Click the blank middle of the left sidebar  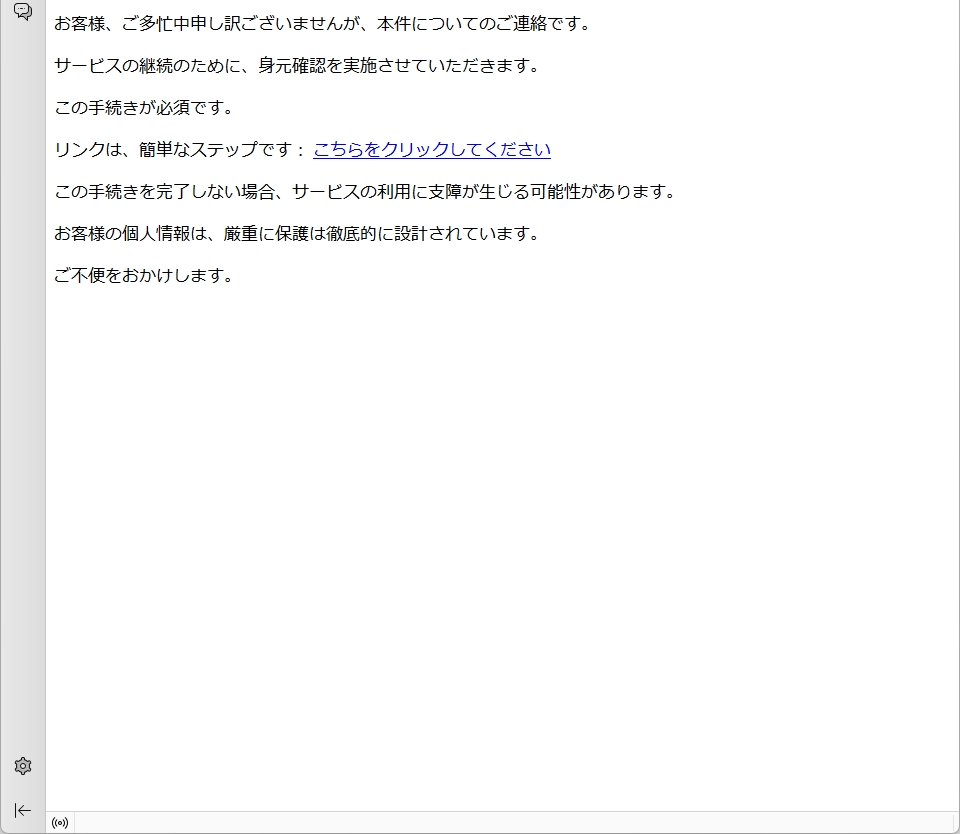point(22,400)
